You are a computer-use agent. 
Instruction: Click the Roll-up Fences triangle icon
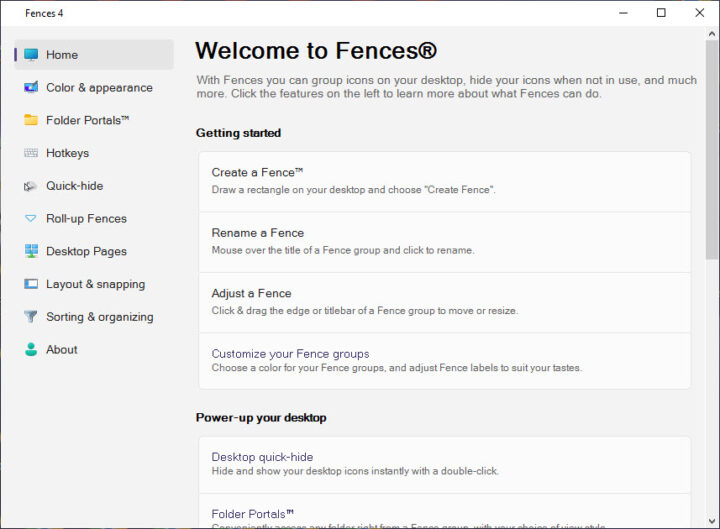[x=30, y=219]
